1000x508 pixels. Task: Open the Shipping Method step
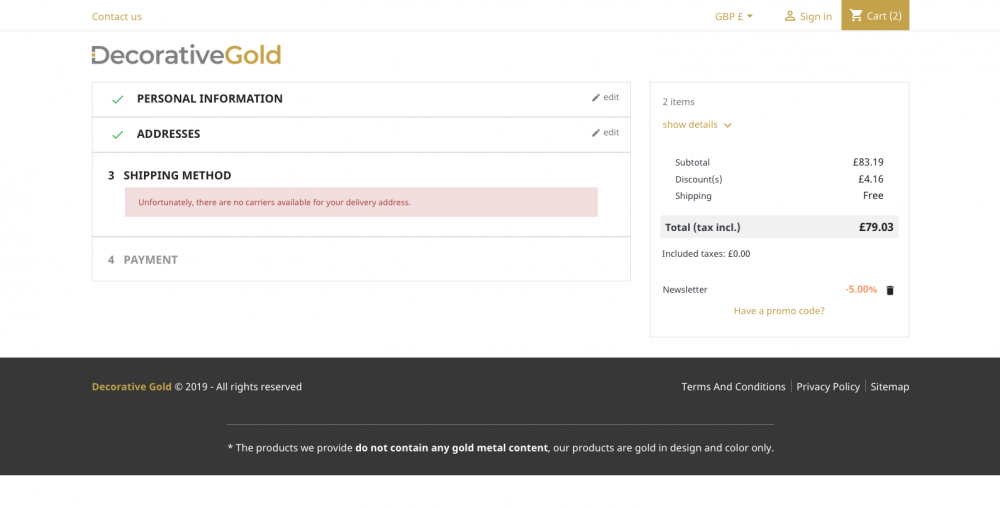(177, 175)
